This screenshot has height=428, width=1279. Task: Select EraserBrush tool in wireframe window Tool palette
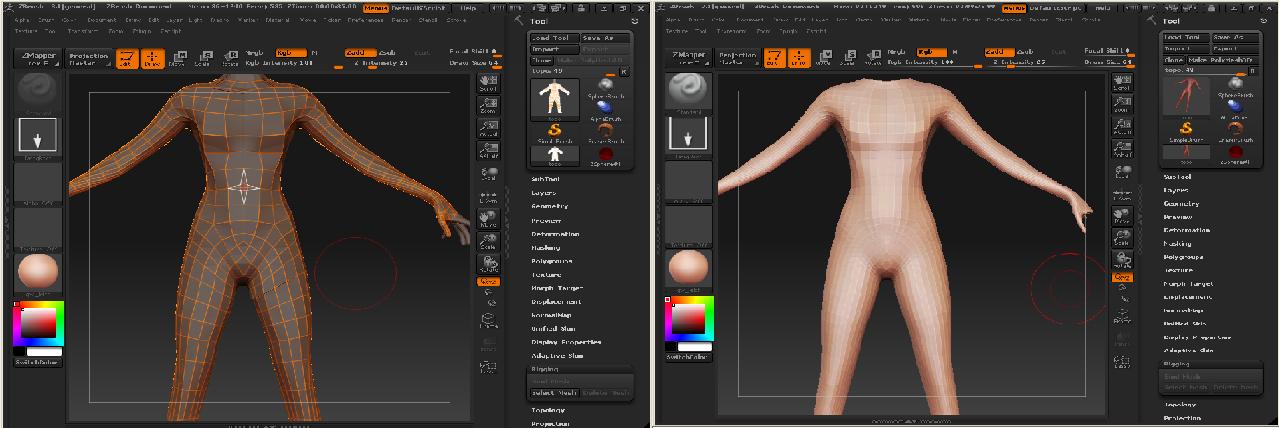606,135
